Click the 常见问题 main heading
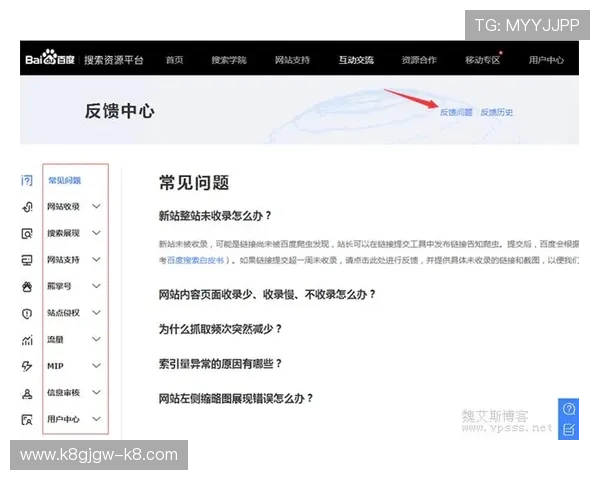Image resolution: width=600 pixels, height=480 pixels. pos(194,183)
